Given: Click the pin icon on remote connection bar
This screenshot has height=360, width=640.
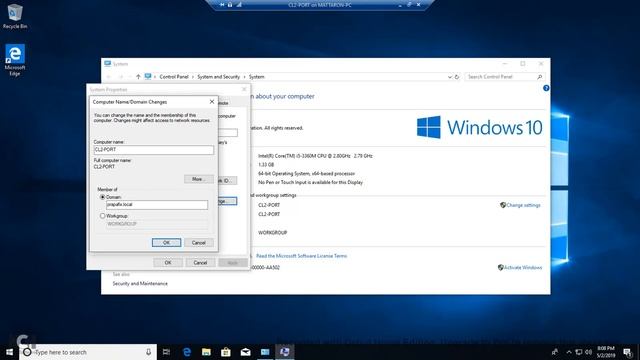Looking at the screenshot, I should click(x=222, y=5).
